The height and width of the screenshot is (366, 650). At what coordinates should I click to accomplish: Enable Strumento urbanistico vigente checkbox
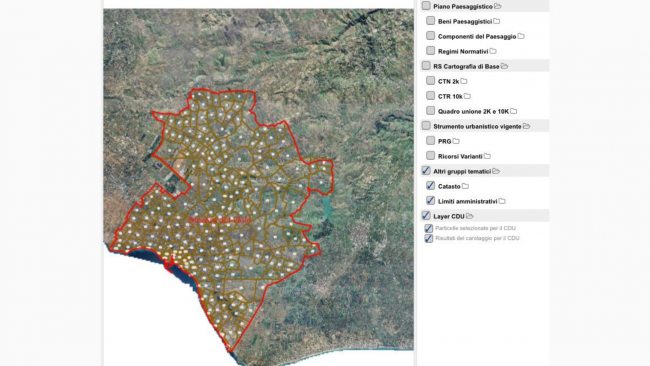(426, 126)
